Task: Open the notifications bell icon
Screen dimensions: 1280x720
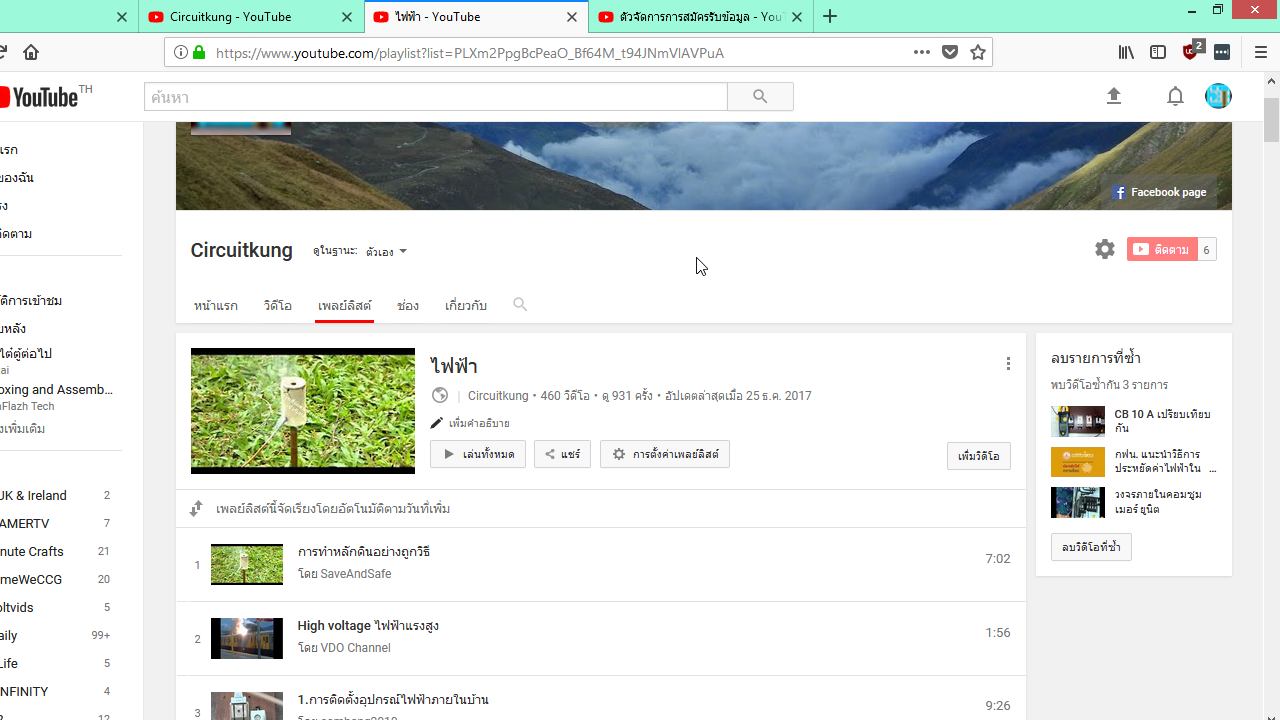Action: [1175, 96]
